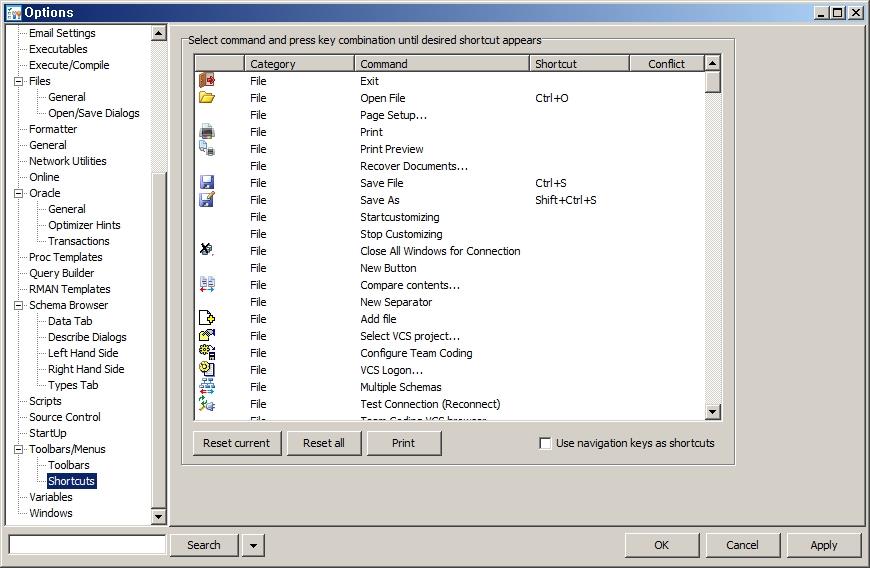The width and height of the screenshot is (870, 568).
Task: Open the dropdown arrow beside Search
Action: (253, 545)
